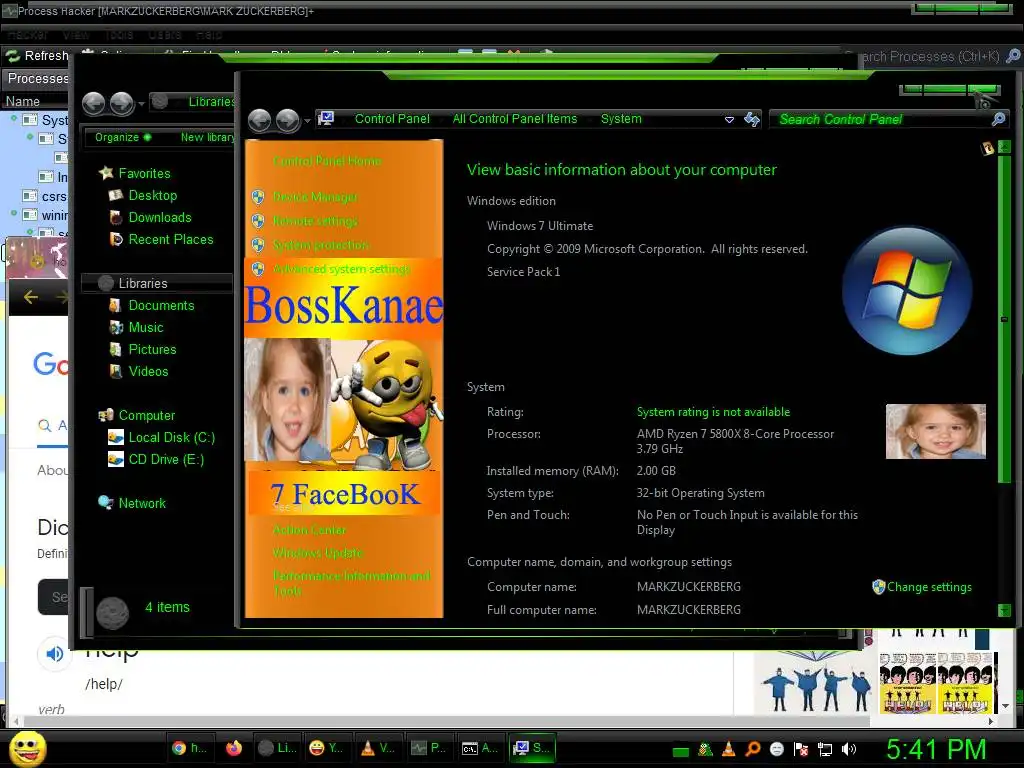Open Device Manager link
The height and width of the screenshot is (768, 1024).
315,197
